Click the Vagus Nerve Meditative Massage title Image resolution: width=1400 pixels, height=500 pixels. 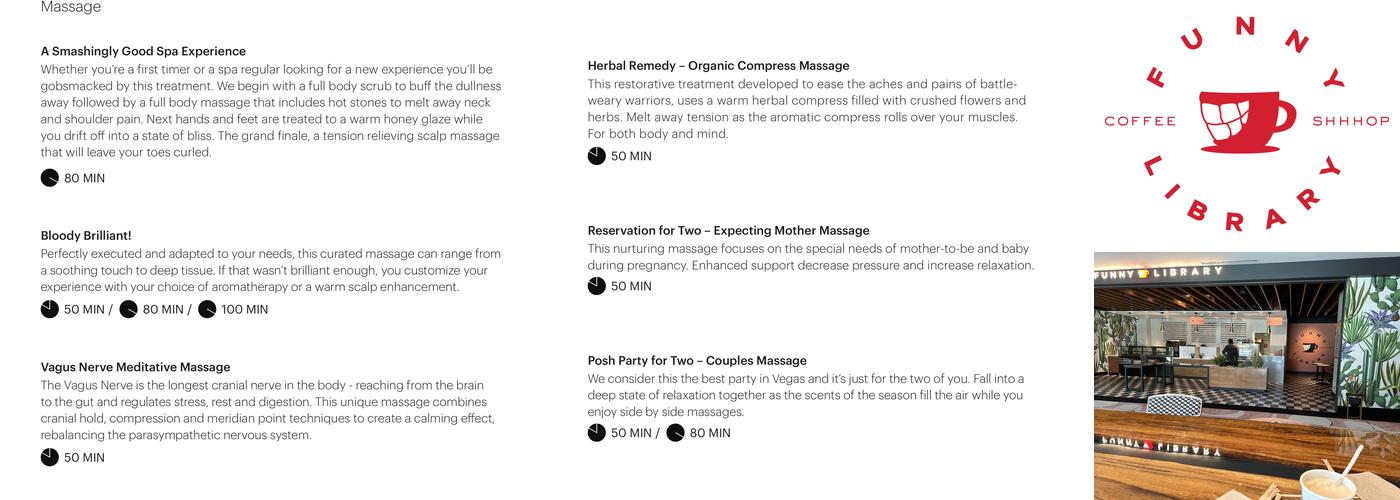135,367
